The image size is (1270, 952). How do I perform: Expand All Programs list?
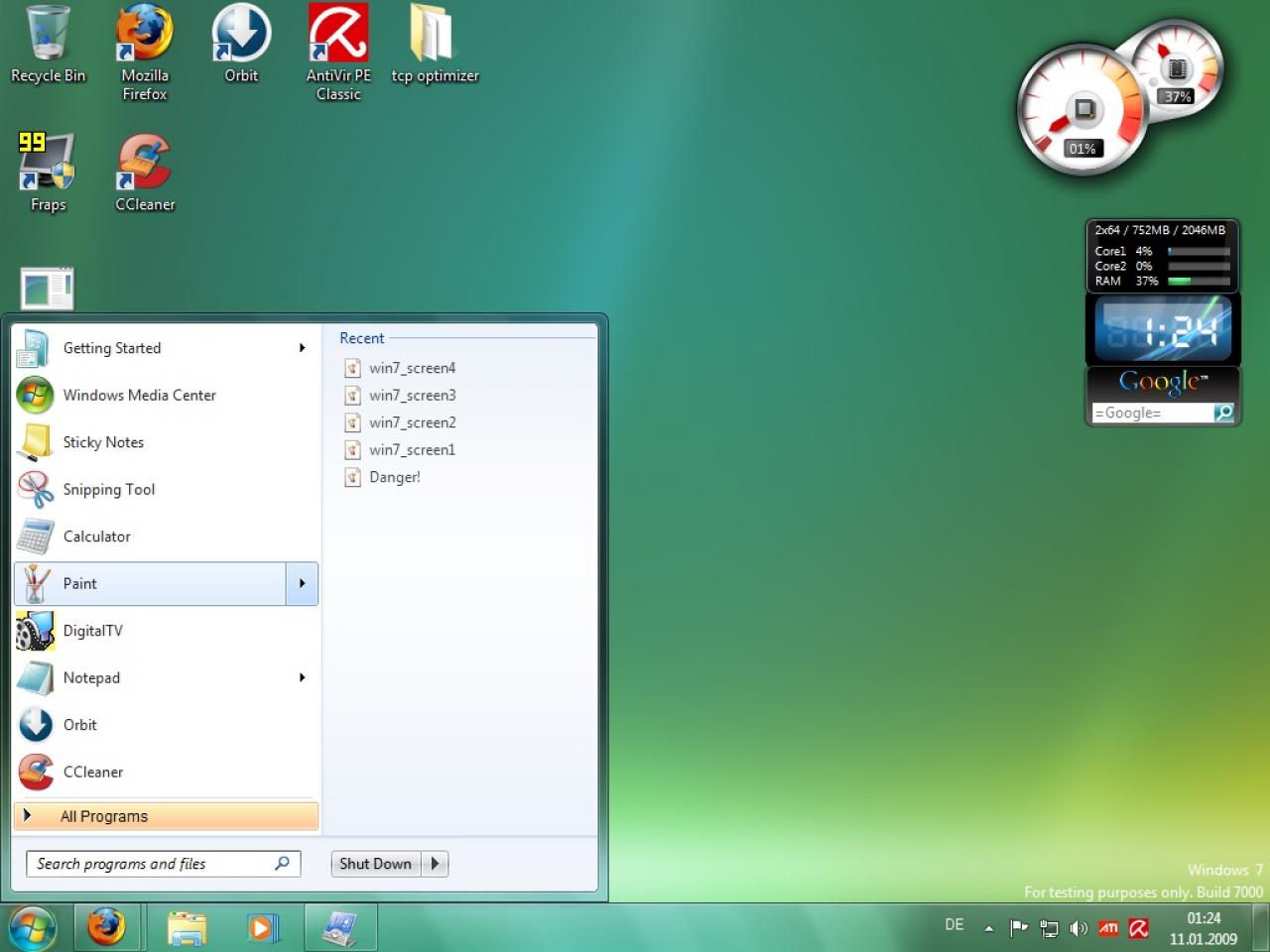click(x=166, y=816)
